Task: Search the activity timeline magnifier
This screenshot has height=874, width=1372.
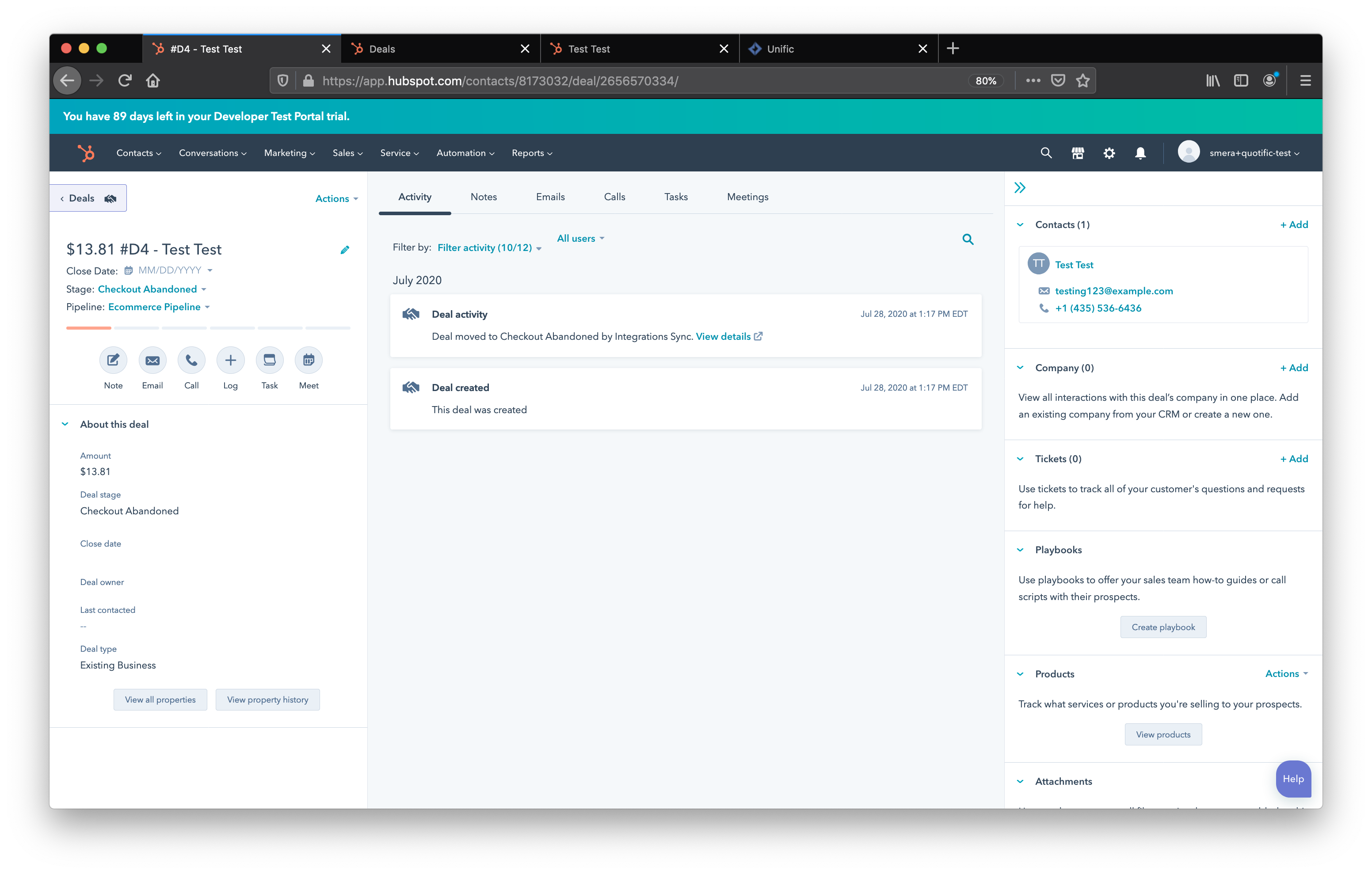Action: pyautogui.click(x=968, y=239)
